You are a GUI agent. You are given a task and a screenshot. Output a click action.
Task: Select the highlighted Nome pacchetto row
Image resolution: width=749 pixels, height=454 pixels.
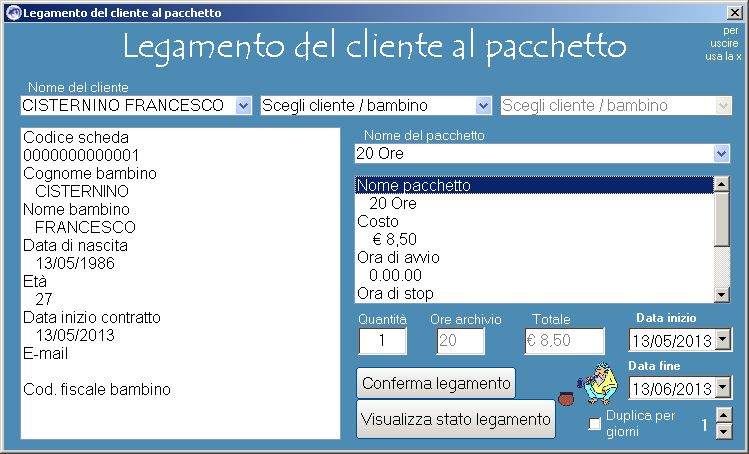point(534,185)
